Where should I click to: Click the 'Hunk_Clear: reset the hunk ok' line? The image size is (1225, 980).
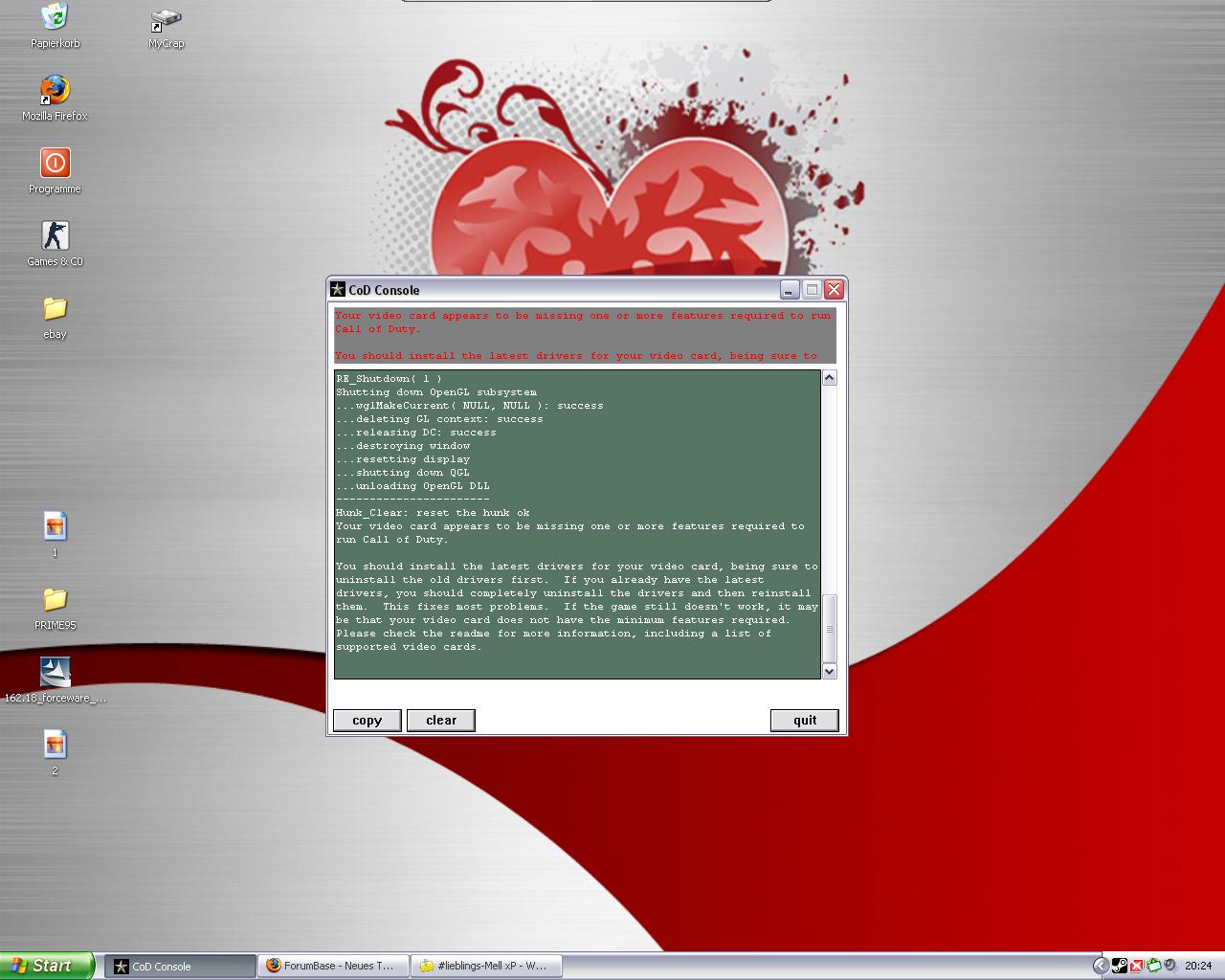(x=433, y=513)
